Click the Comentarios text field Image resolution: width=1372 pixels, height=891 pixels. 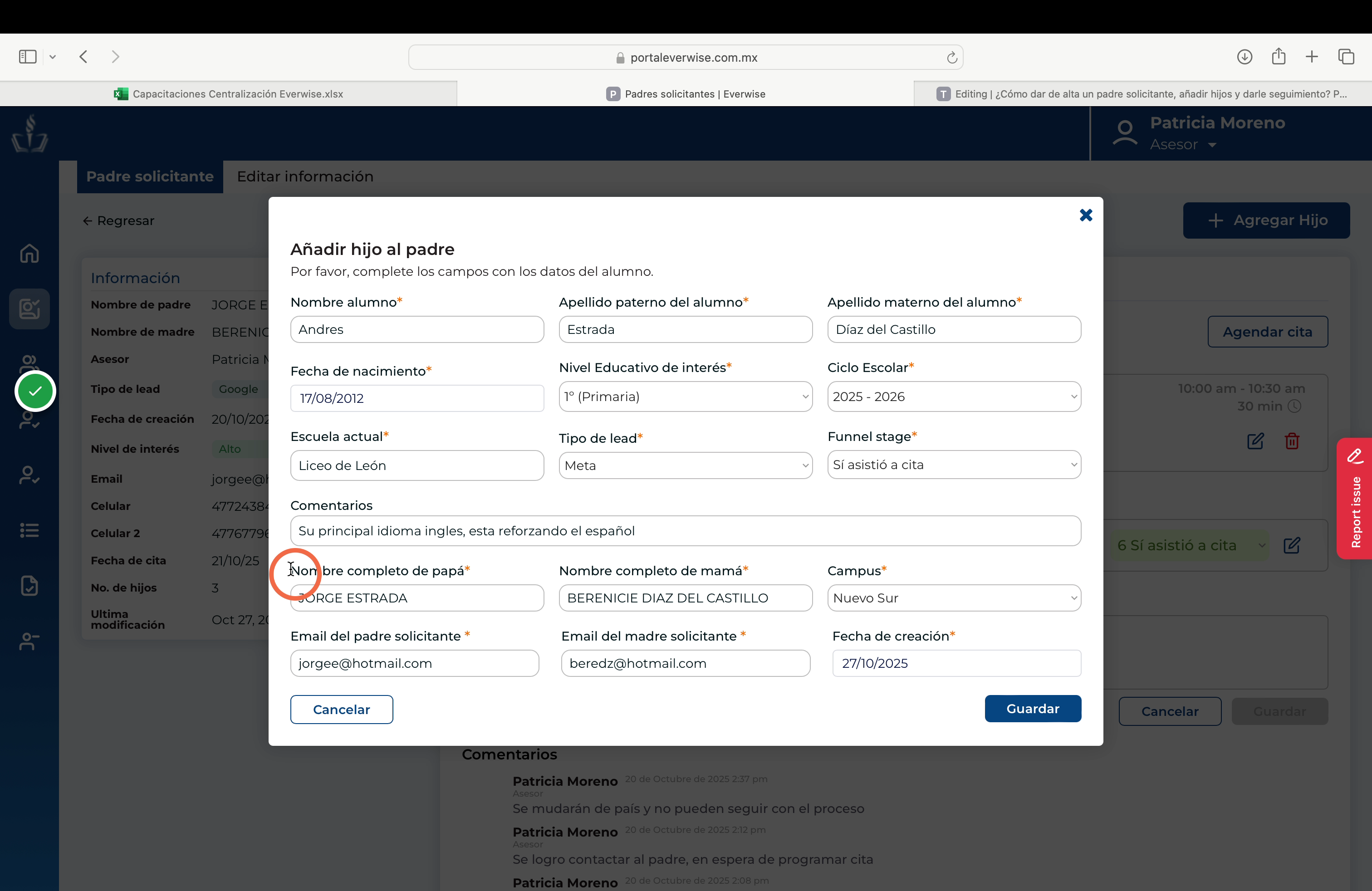686,530
